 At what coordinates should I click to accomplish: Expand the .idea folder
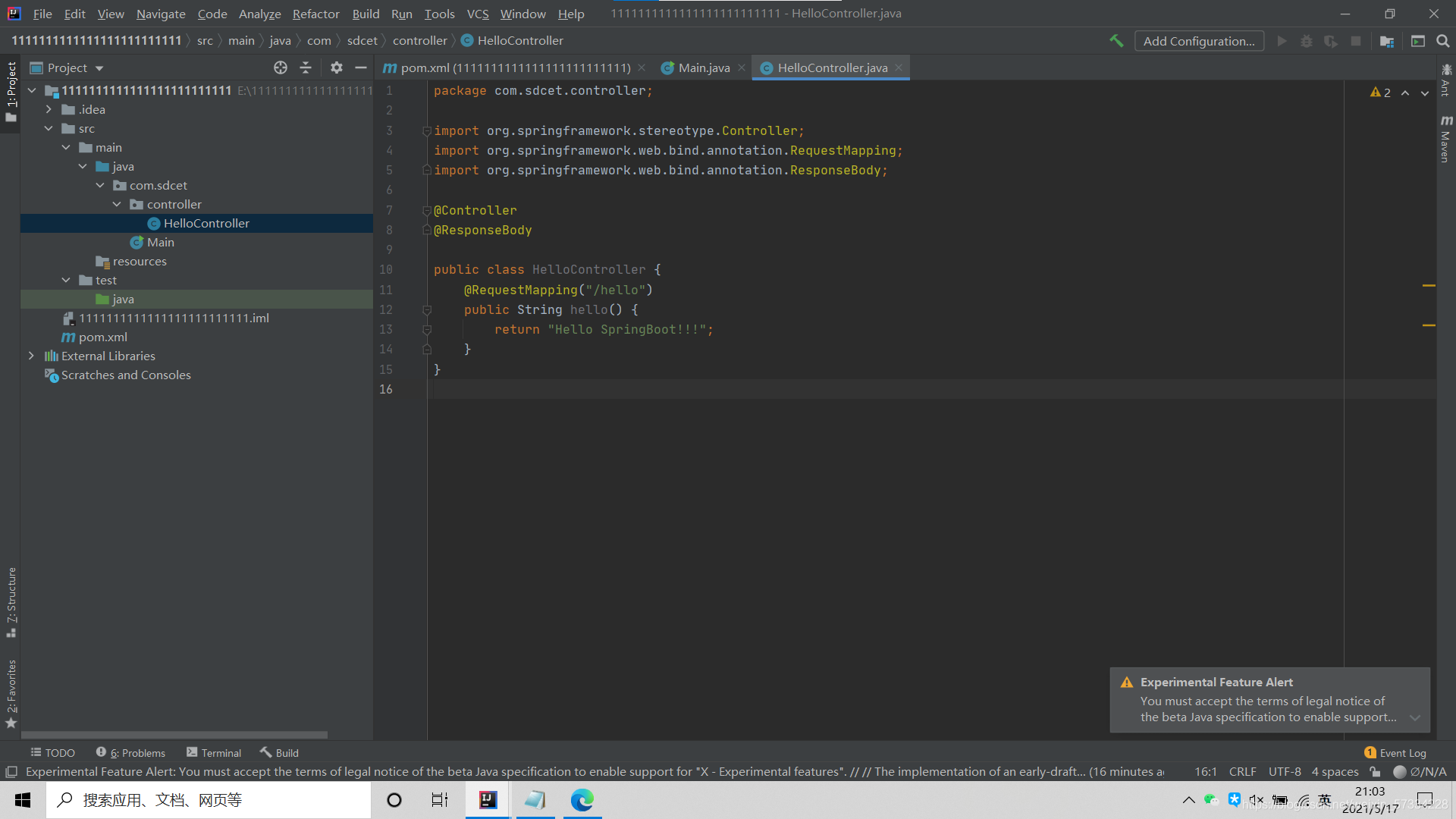point(49,109)
